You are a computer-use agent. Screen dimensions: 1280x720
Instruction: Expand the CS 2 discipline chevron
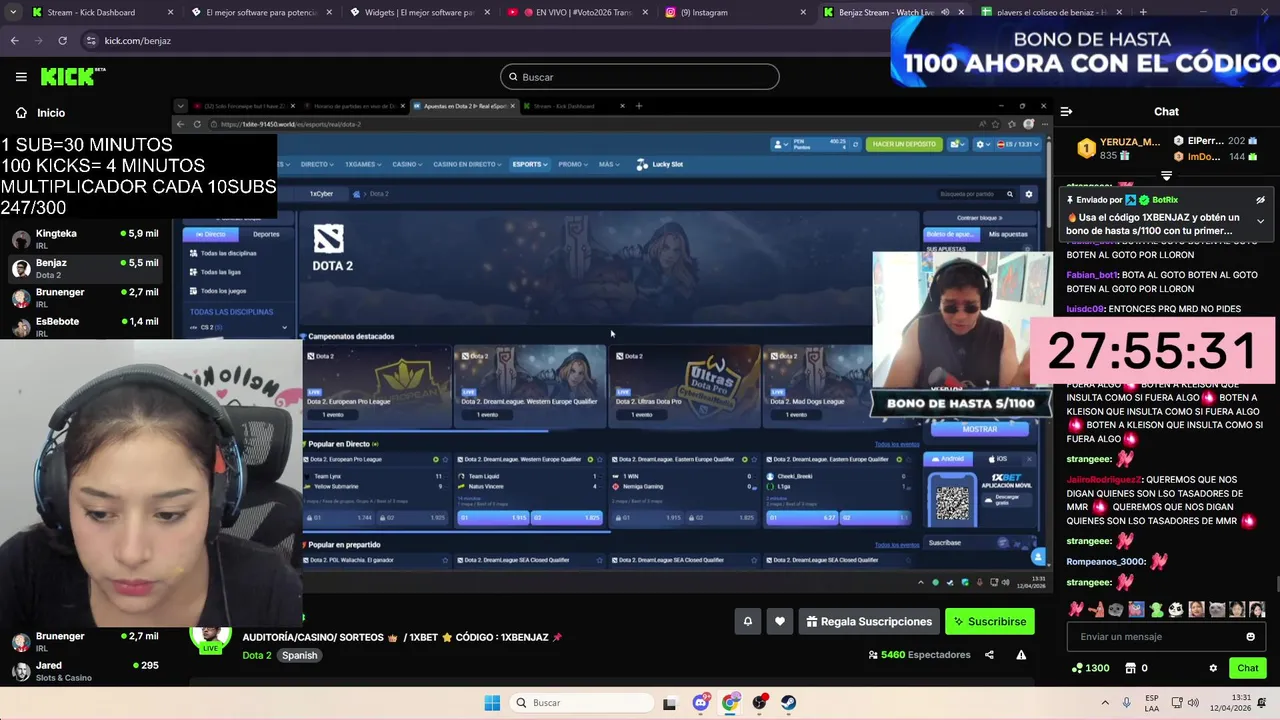(284, 327)
